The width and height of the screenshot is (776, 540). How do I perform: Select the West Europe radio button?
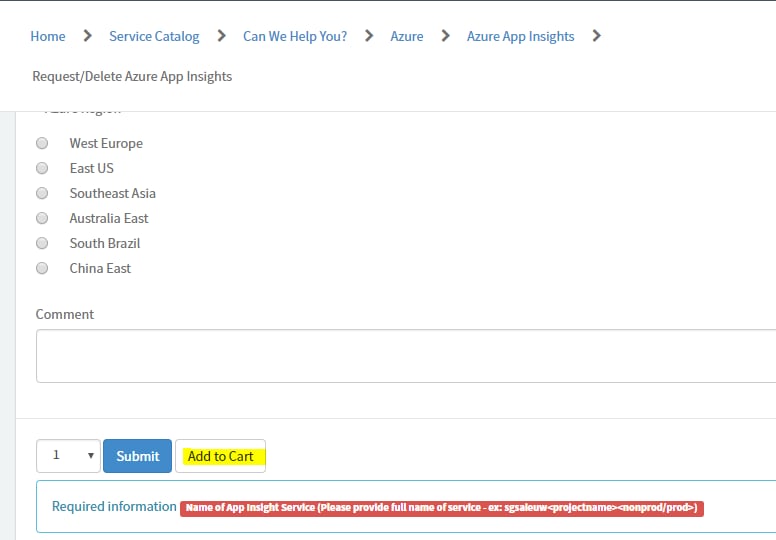point(42,143)
